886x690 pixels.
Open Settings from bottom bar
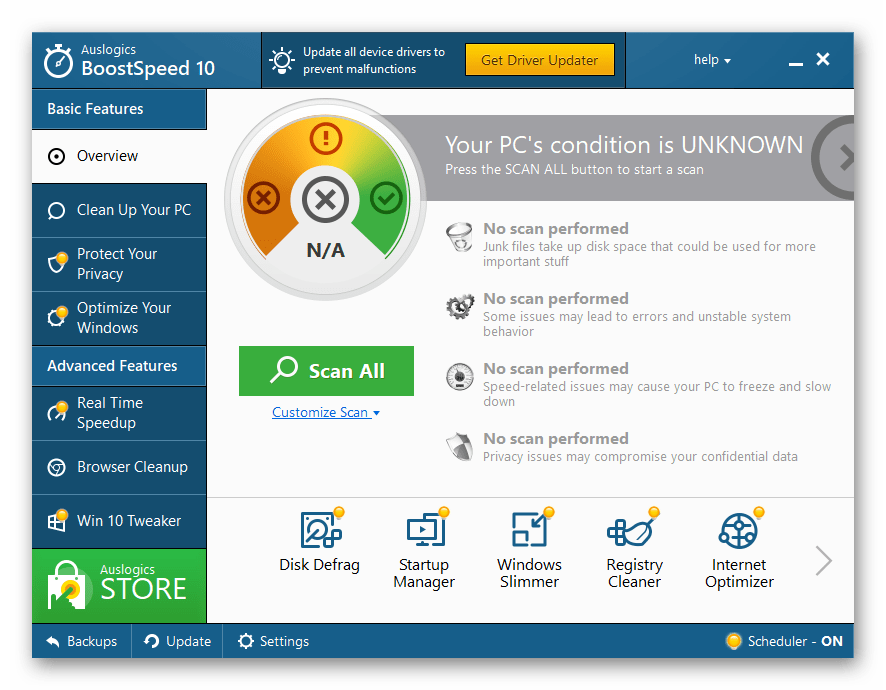click(x=273, y=641)
